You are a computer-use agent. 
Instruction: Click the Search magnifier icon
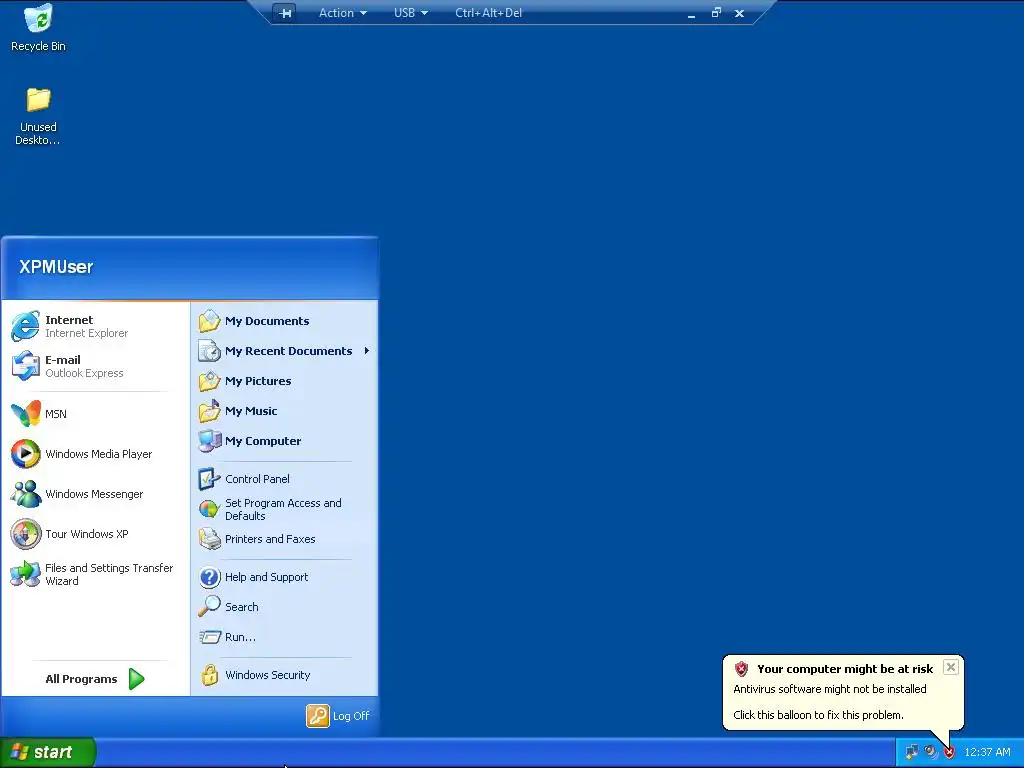tap(210, 607)
